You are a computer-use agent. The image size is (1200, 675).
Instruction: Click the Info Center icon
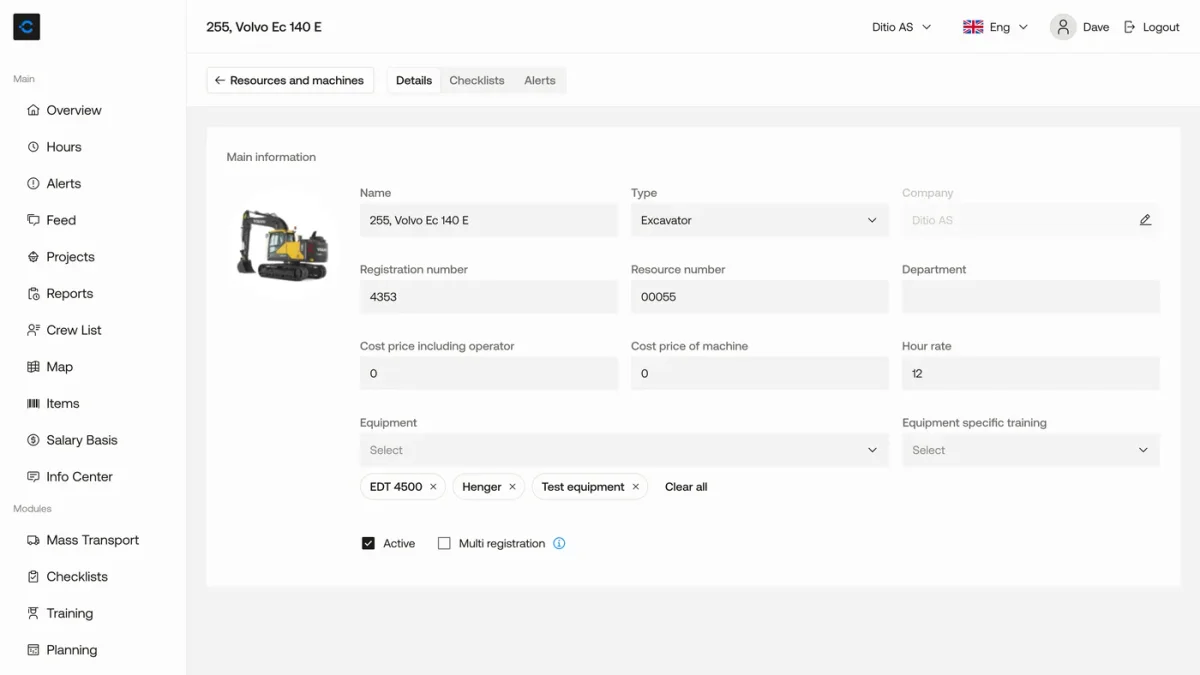[33, 477]
